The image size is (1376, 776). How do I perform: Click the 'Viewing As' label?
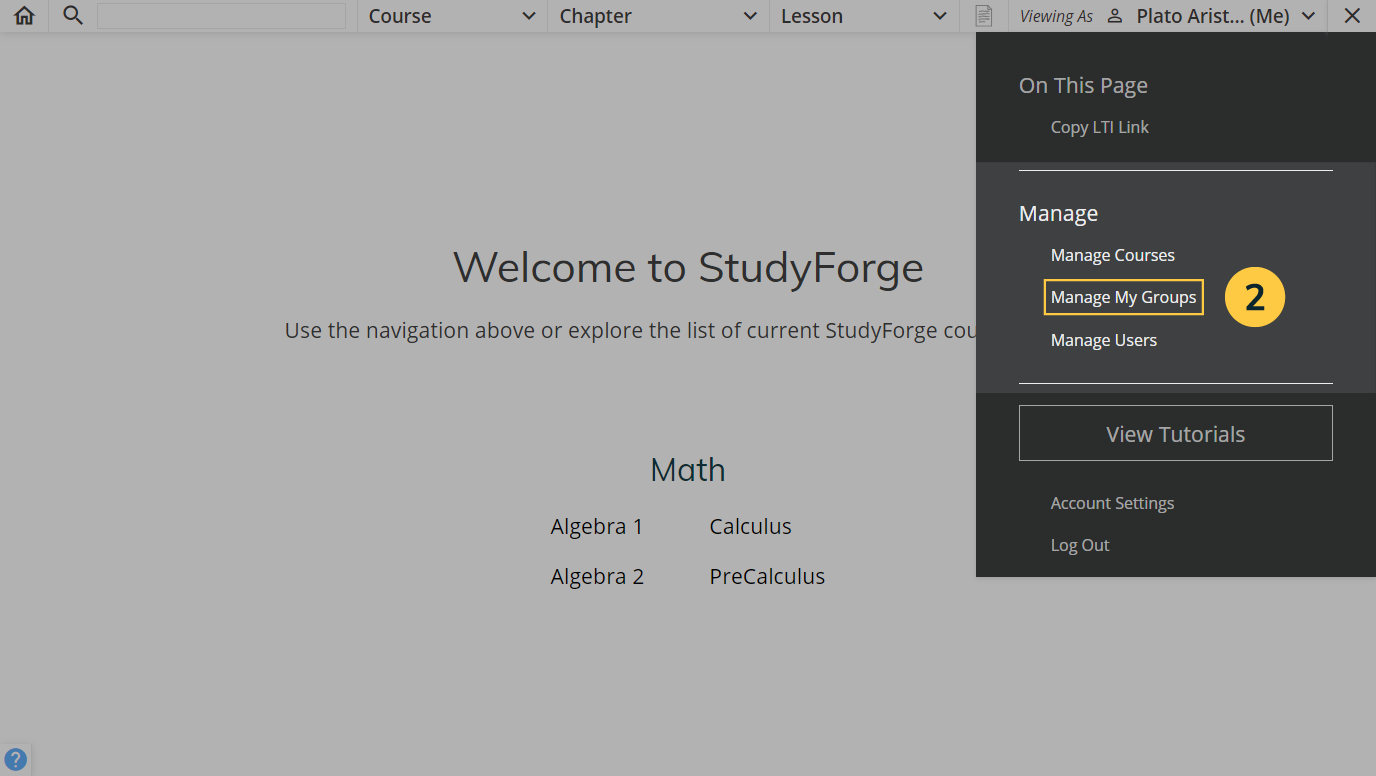pos(1056,16)
